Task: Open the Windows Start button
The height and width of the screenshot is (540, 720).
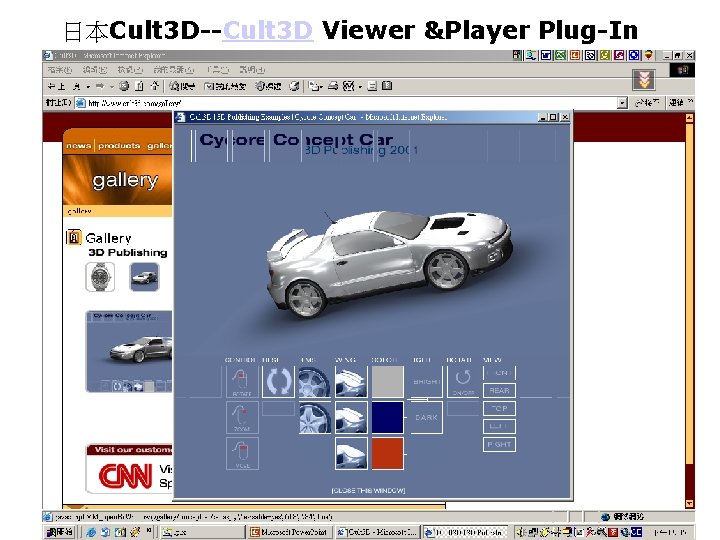Action: tap(60, 532)
